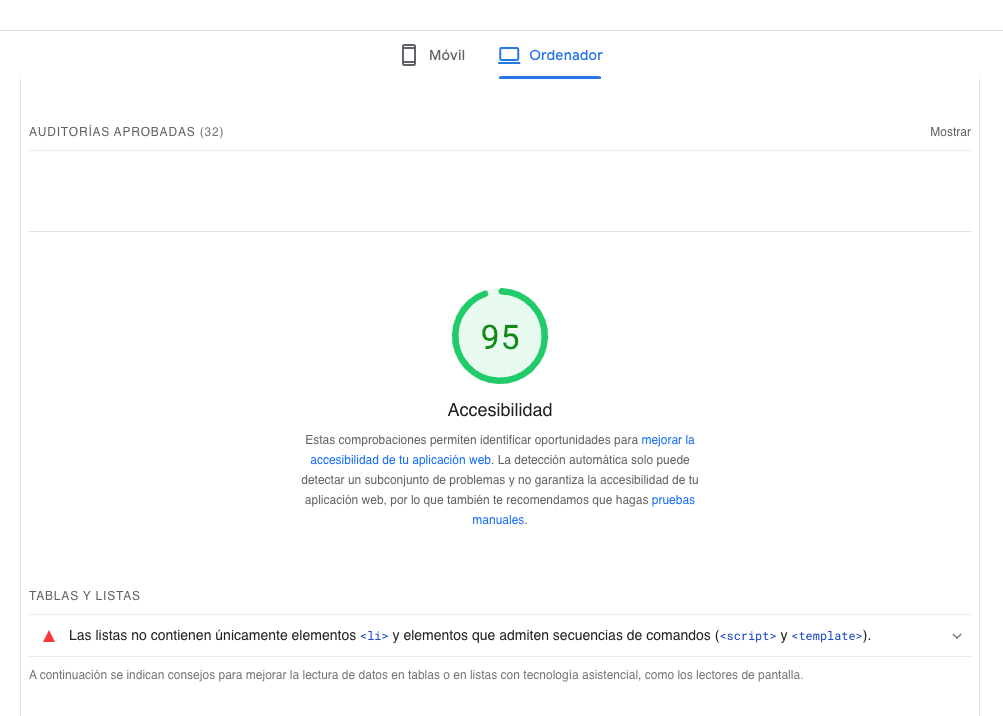This screenshot has height=716, width=1003.
Task: Click the <template> code tag in audit
Action: (x=827, y=636)
